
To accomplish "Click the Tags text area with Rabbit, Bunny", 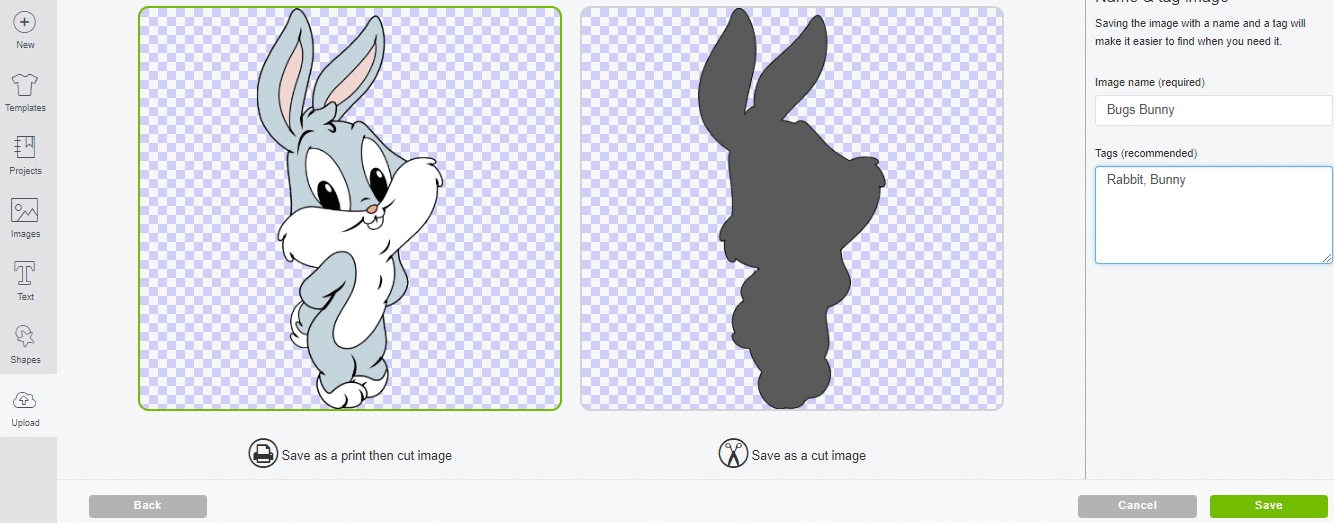I will (1213, 215).
